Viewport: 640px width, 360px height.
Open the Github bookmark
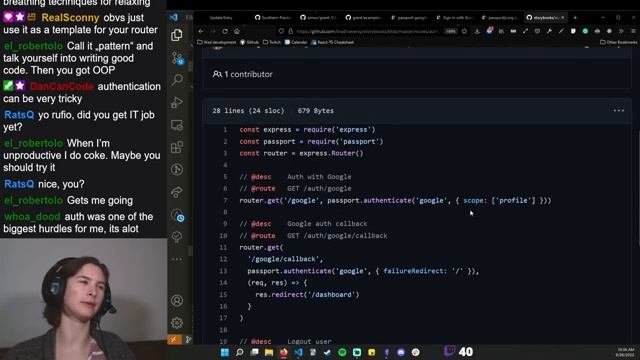249,42
